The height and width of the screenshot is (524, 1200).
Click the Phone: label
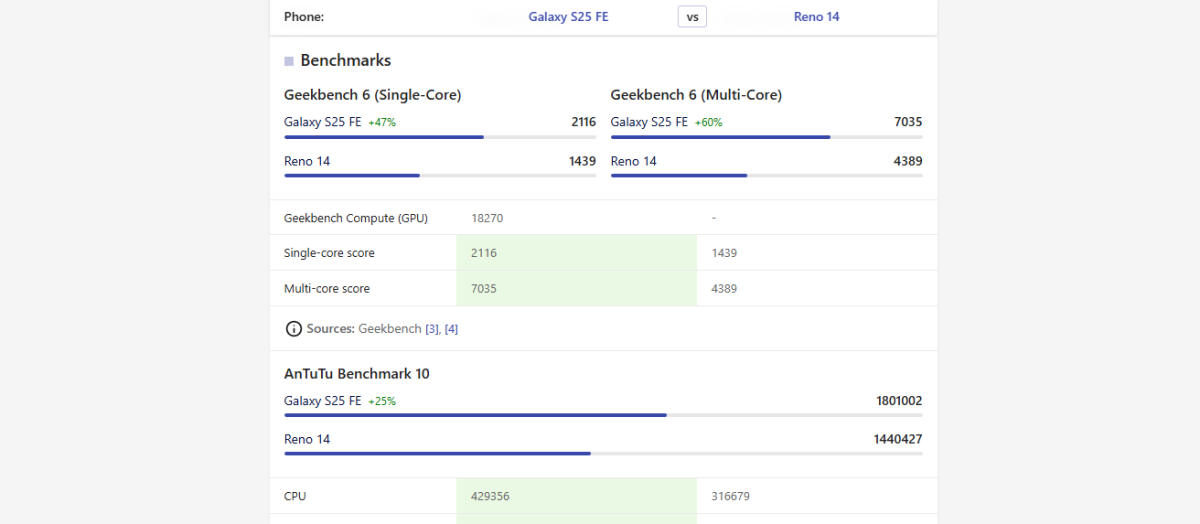coord(304,17)
